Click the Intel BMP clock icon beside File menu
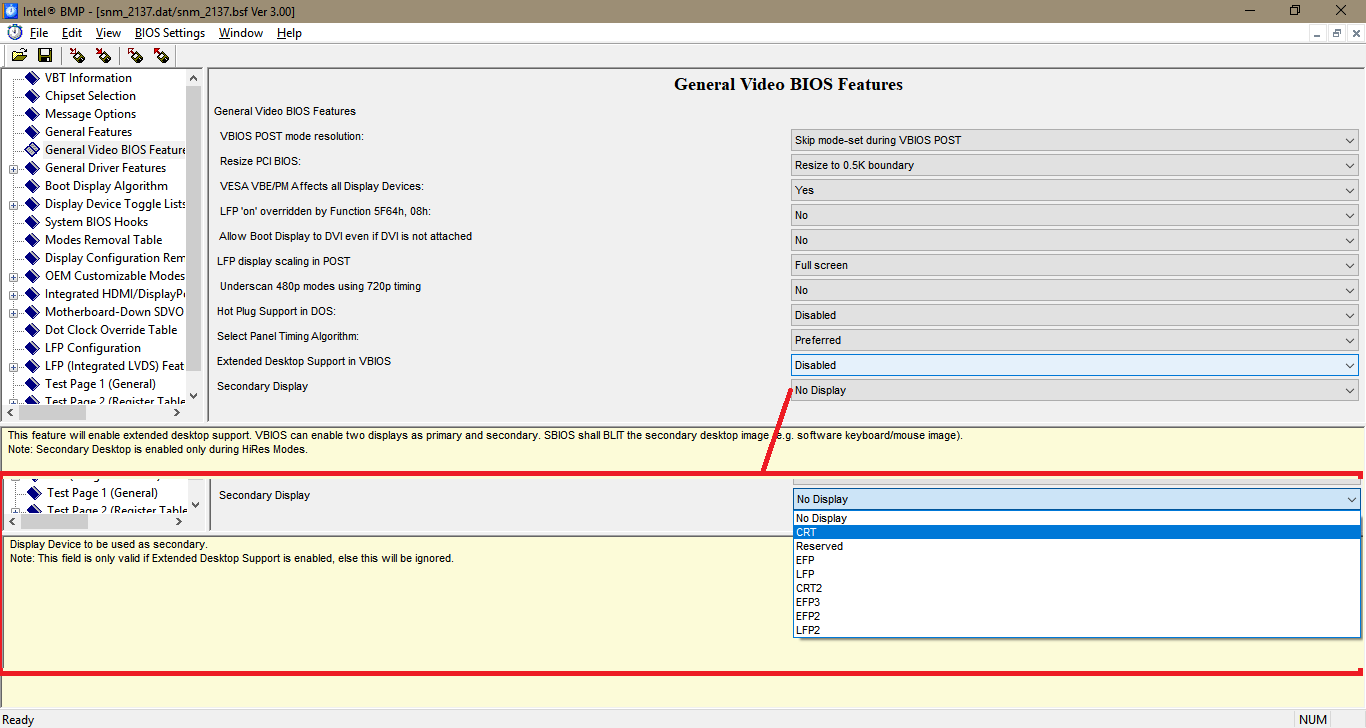Image resolution: width=1366 pixels, height=728 pixels. [x=15, y=33]
